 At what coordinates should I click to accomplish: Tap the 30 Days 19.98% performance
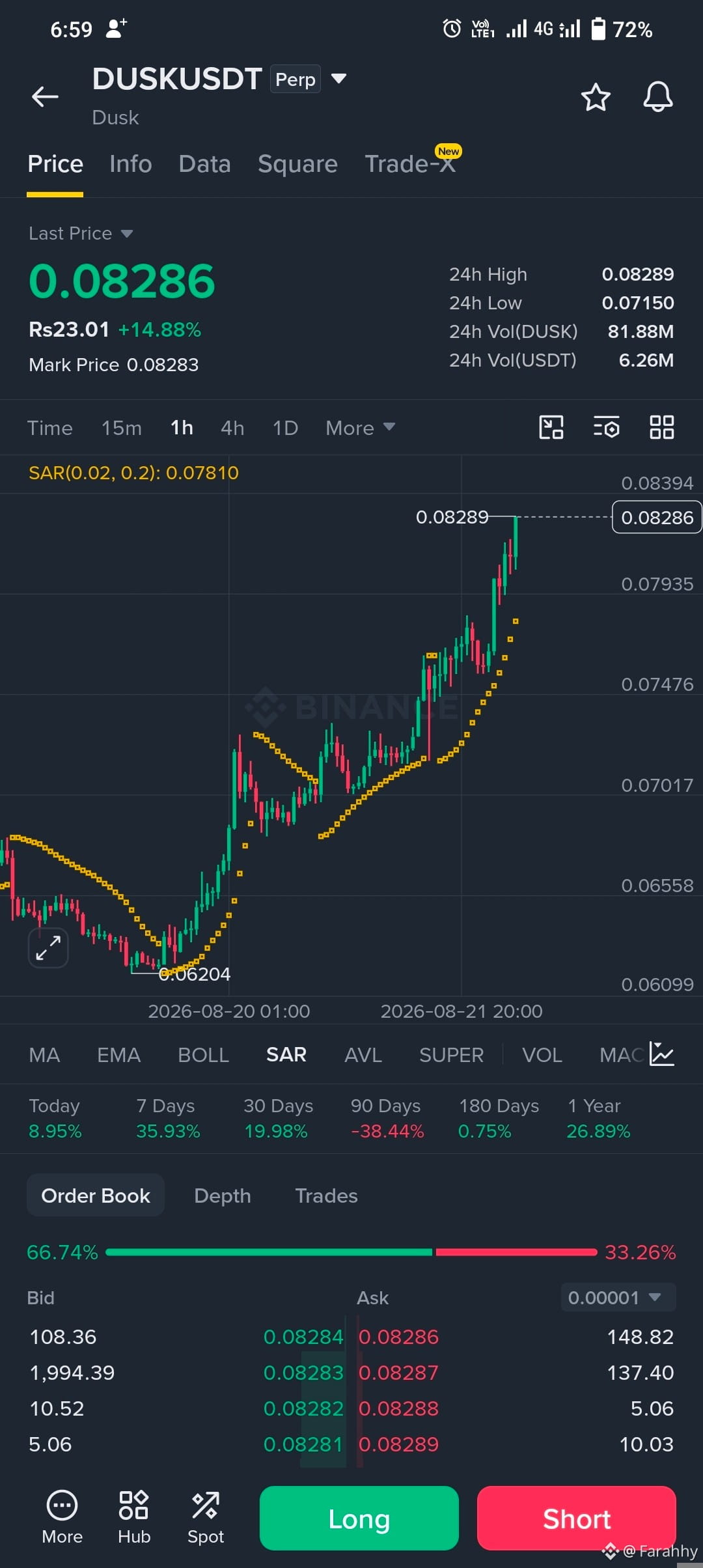tap(278, 1119)
